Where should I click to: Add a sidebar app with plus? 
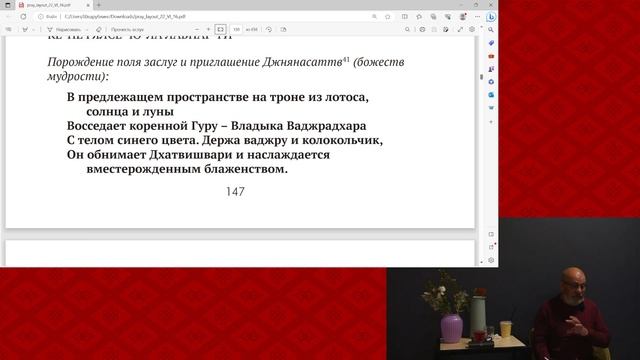click(491, 122)
